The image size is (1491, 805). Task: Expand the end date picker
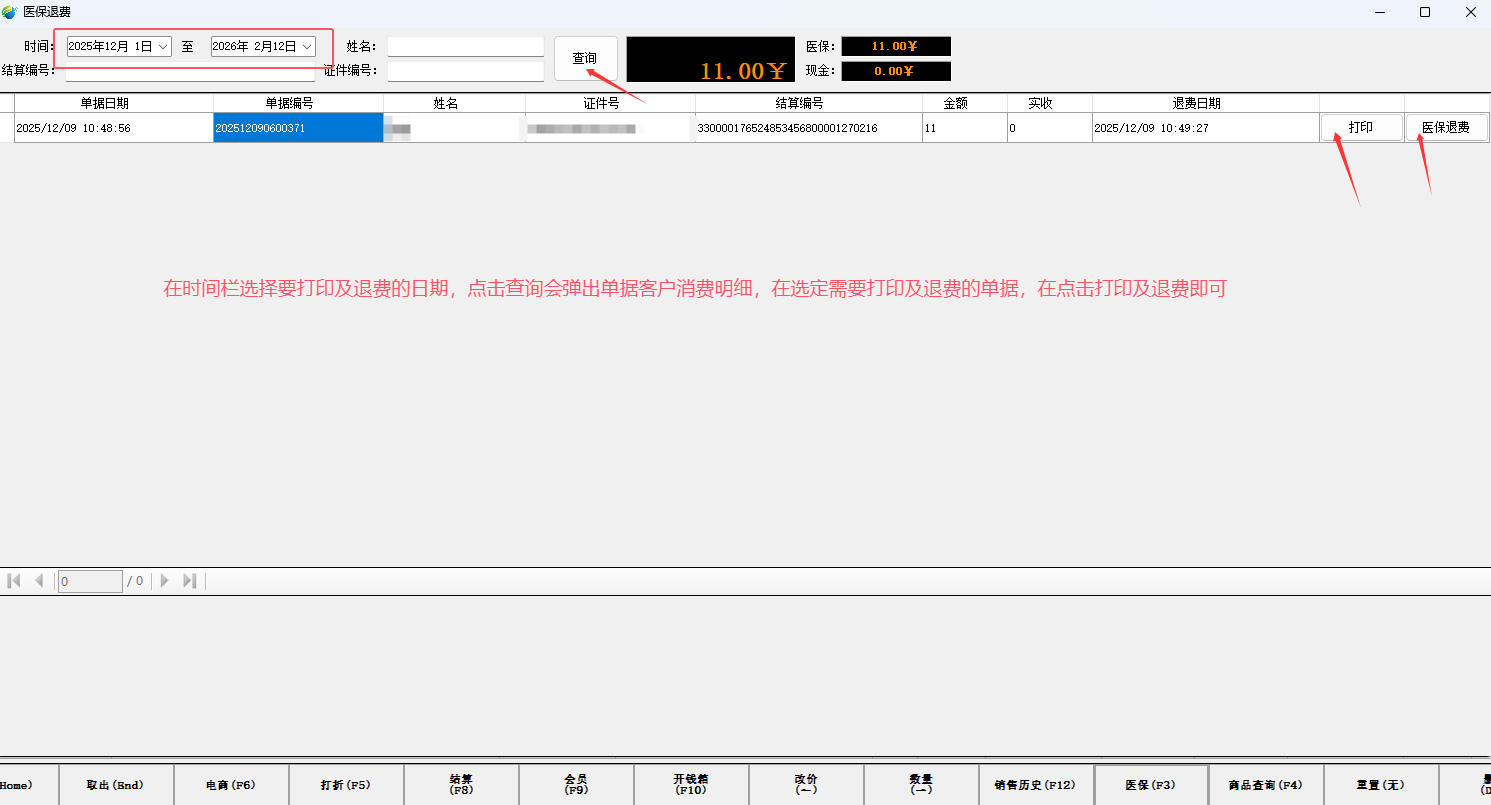coord(307,47)
